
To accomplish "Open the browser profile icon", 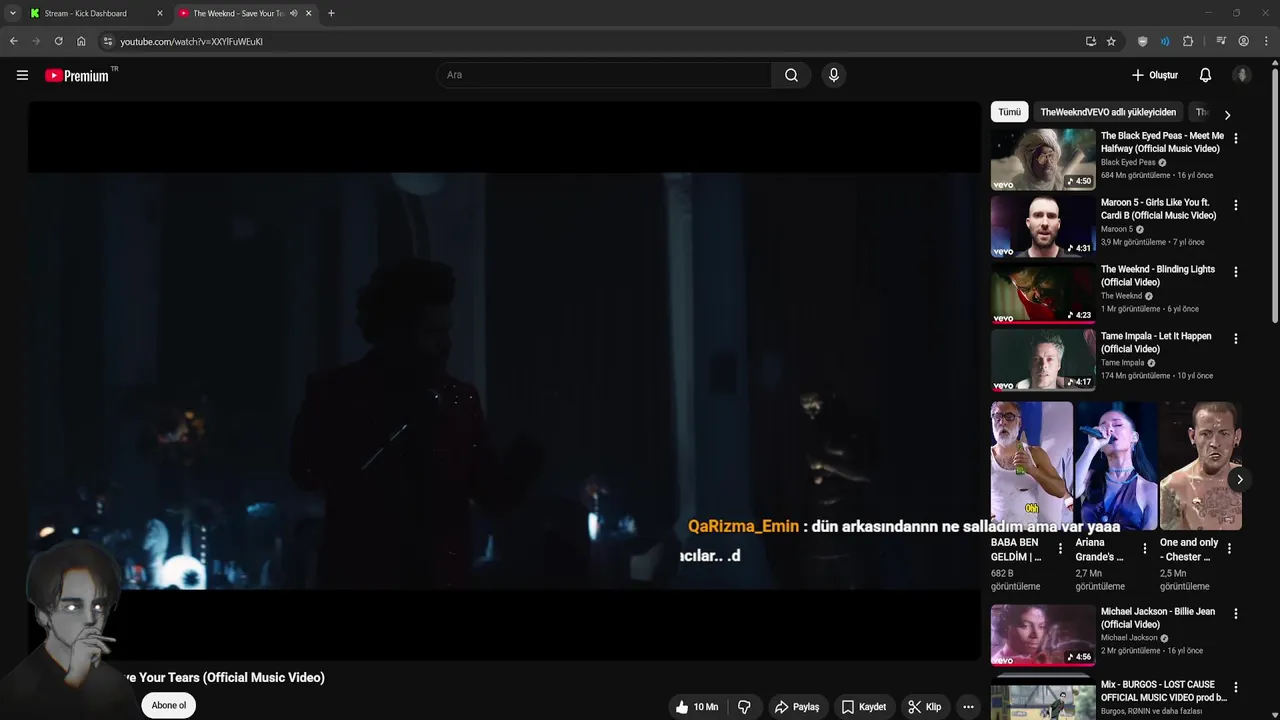I will click(x=1244, y=41).
